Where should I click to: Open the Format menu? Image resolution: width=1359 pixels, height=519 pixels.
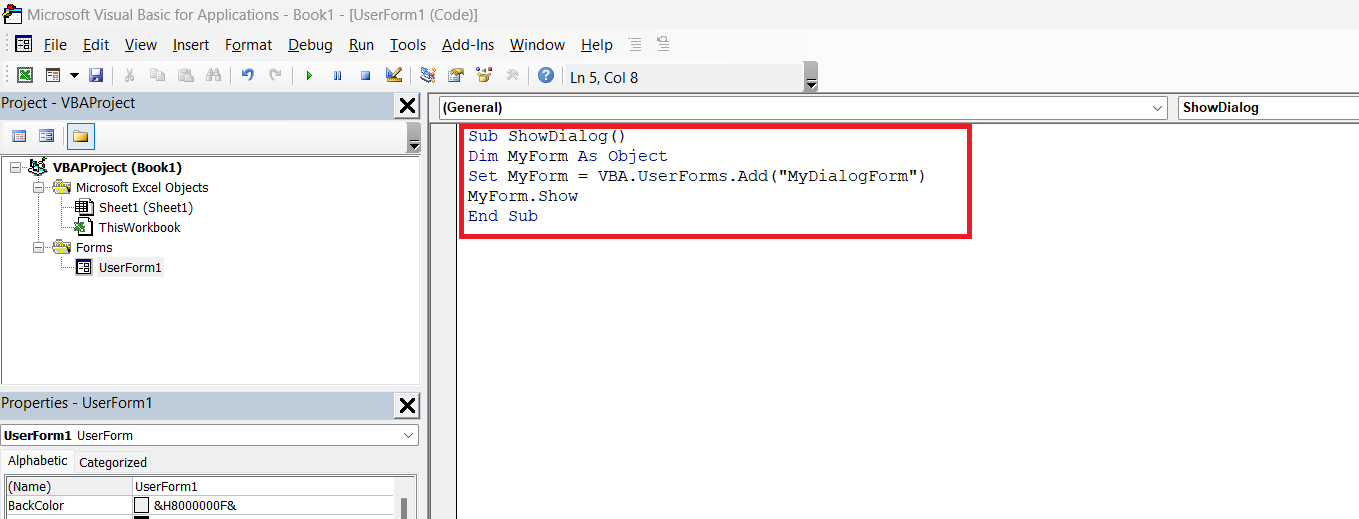(x=248, y=45)
